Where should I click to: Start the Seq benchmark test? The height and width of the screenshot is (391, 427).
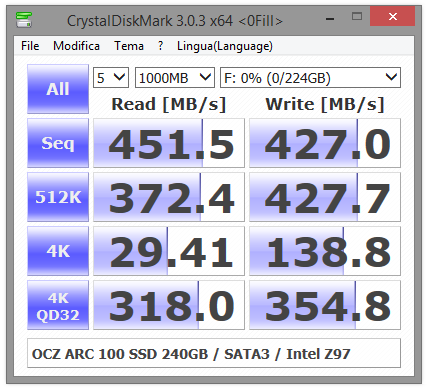pos(58,143)
